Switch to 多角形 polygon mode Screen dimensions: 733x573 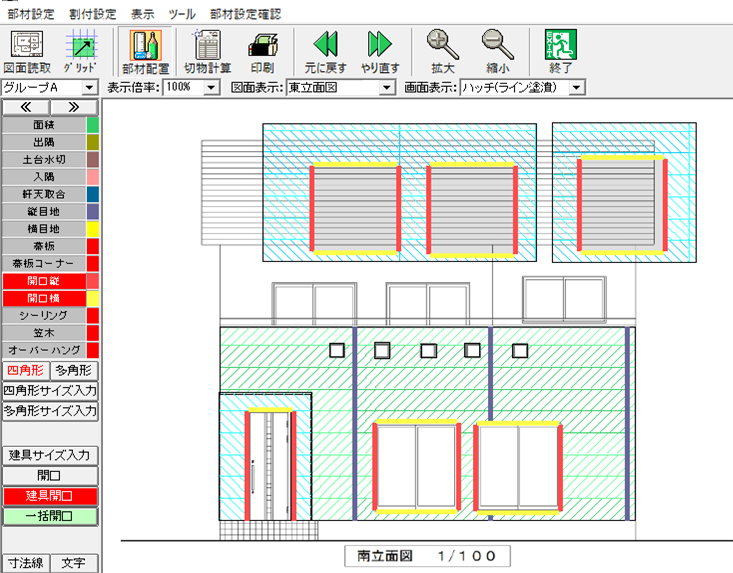[x=74, y=371]
